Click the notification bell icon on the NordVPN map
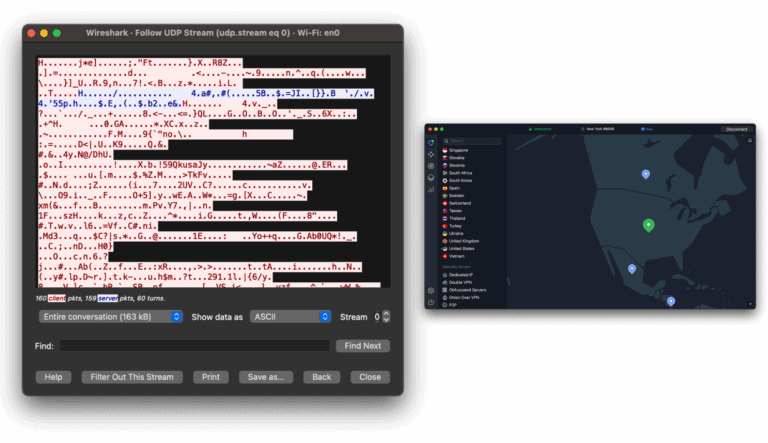This screenshot has width=768, height=443. click(749, 141)
